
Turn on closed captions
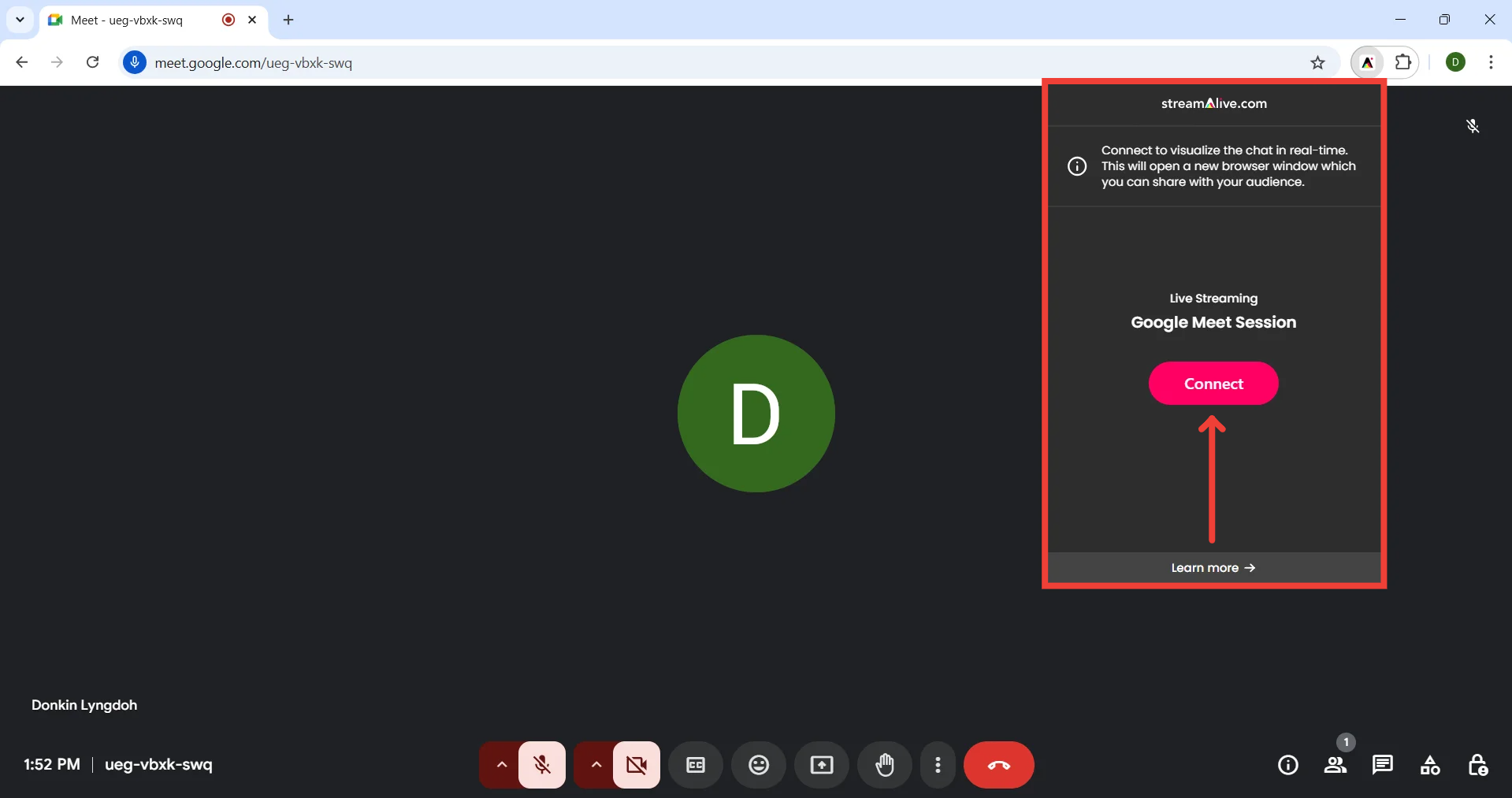pos(696,765)
